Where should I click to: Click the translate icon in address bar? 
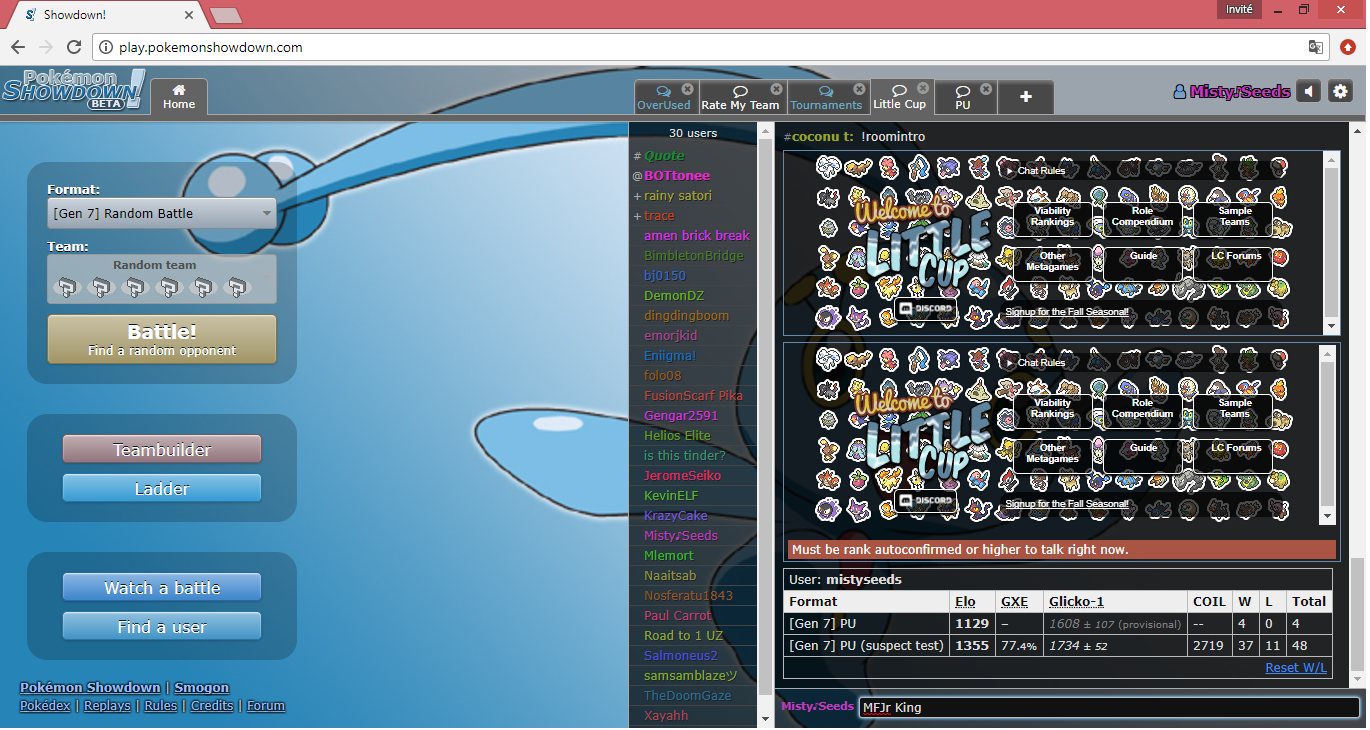(x=1316, y=47)
